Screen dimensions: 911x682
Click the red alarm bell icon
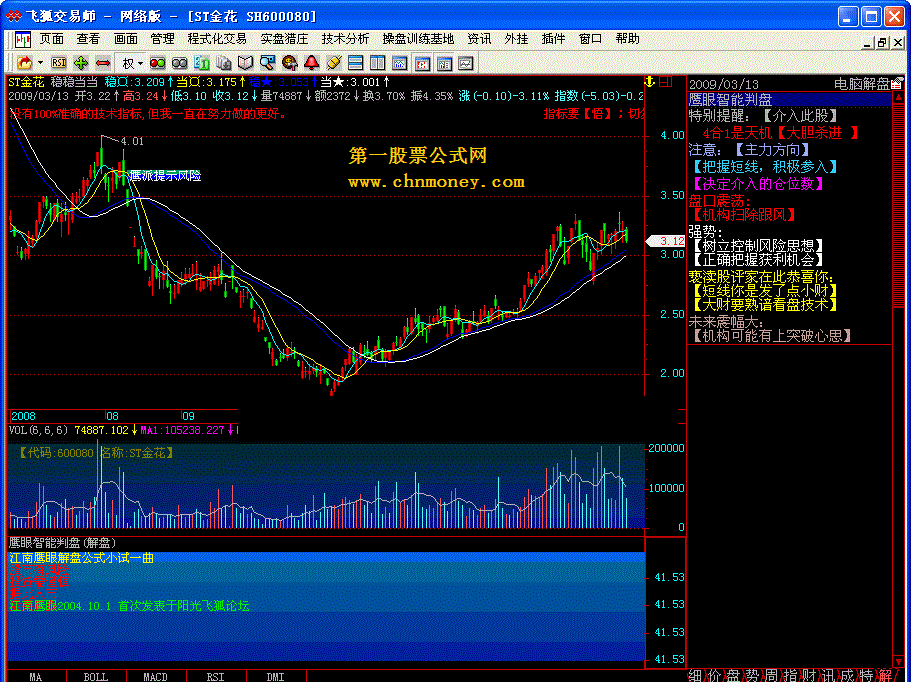(x=311, y=63)
